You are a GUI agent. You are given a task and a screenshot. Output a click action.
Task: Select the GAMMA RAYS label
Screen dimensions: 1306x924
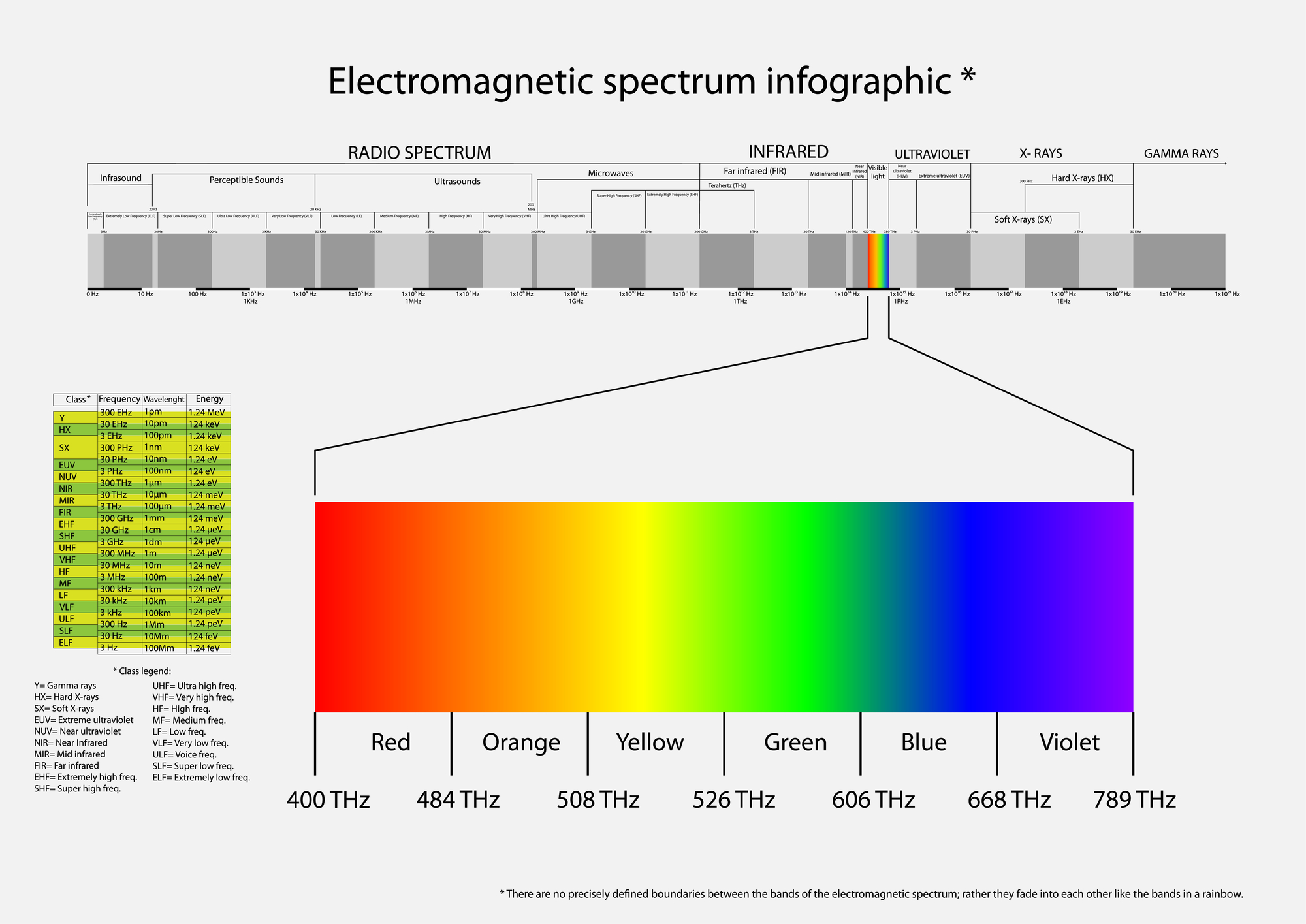[1181, 154]
